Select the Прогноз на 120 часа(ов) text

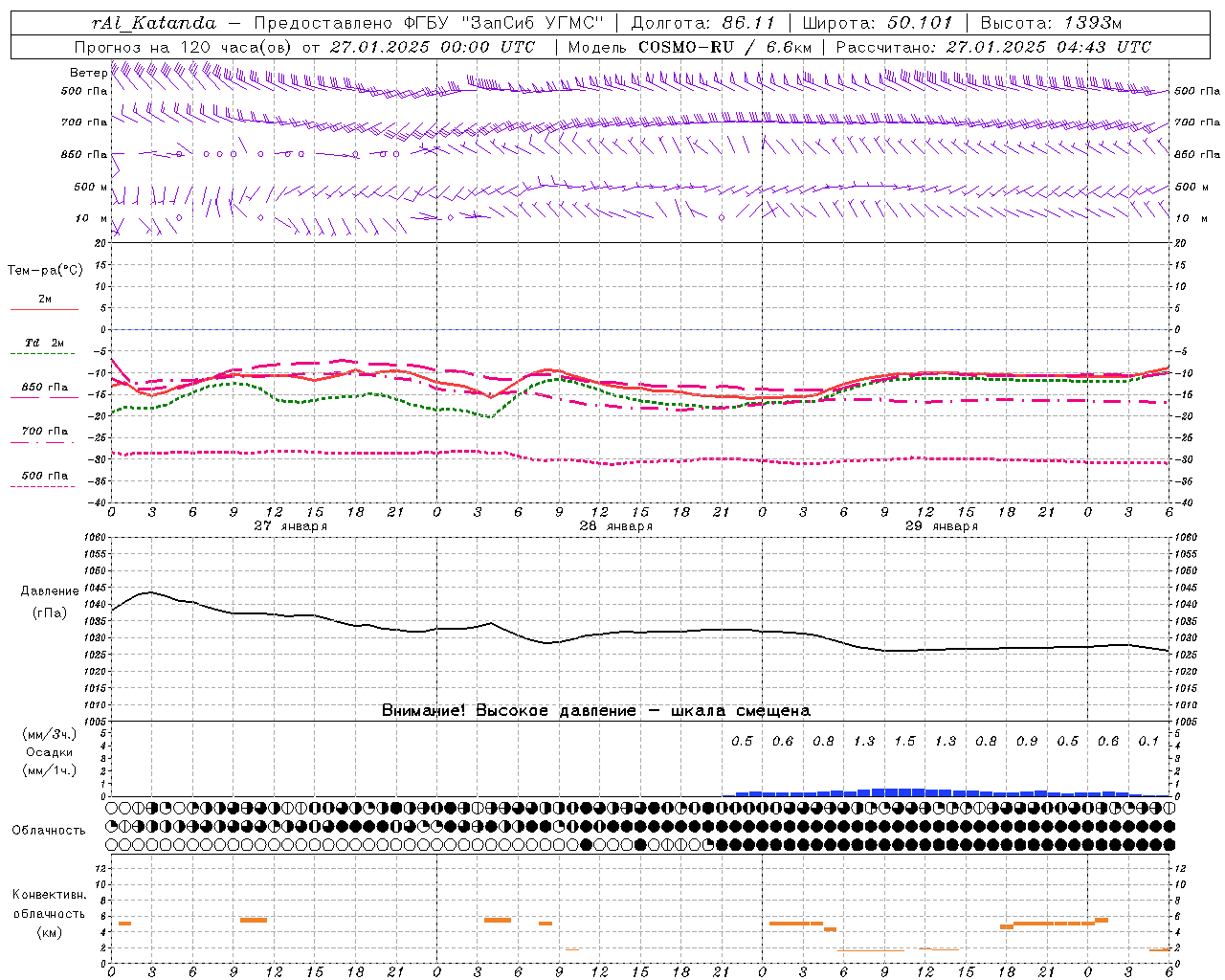(x=184, y=47)
